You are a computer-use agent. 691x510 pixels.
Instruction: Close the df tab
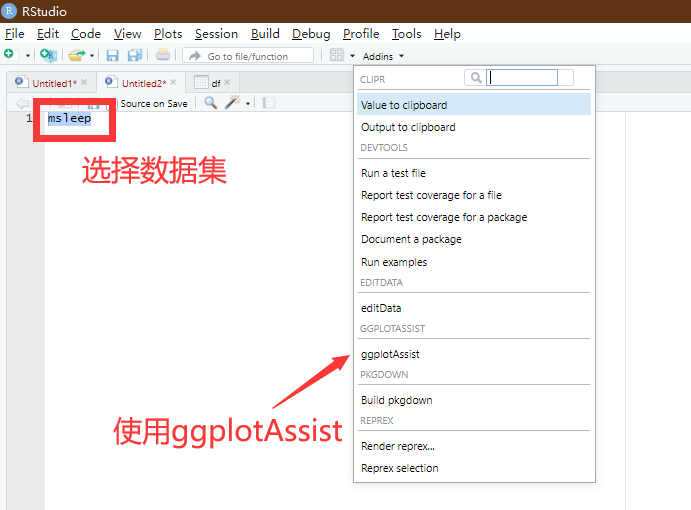pos(227,82)
